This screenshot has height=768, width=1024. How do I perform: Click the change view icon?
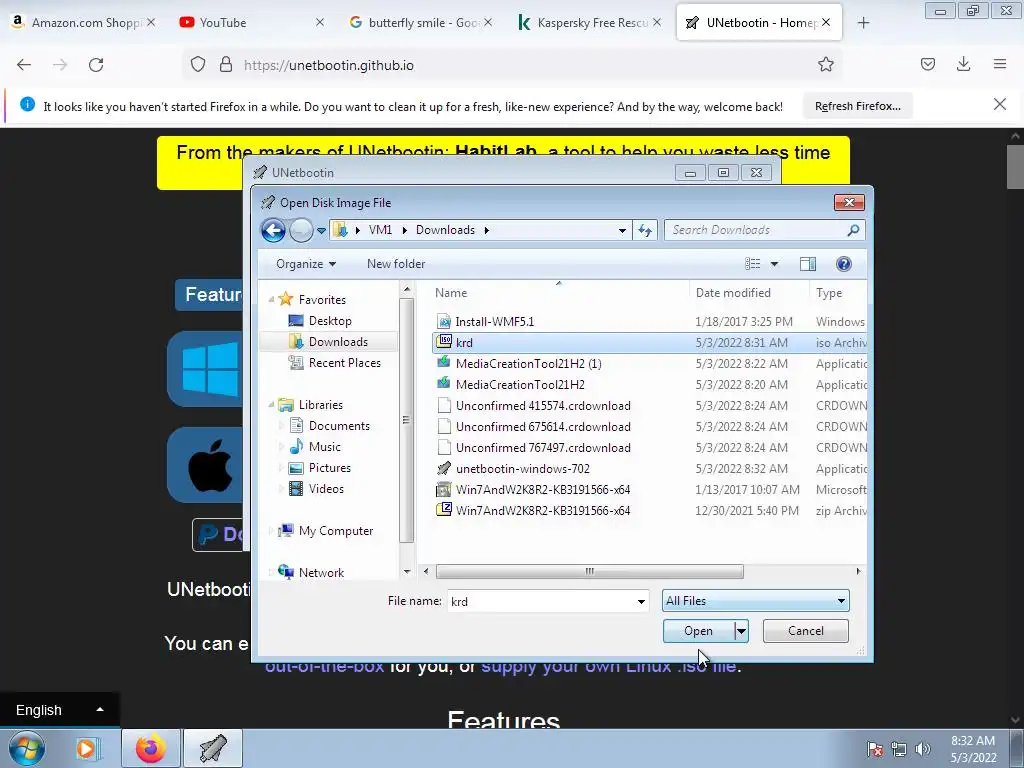pyautogui.click(x=752, y=264)
